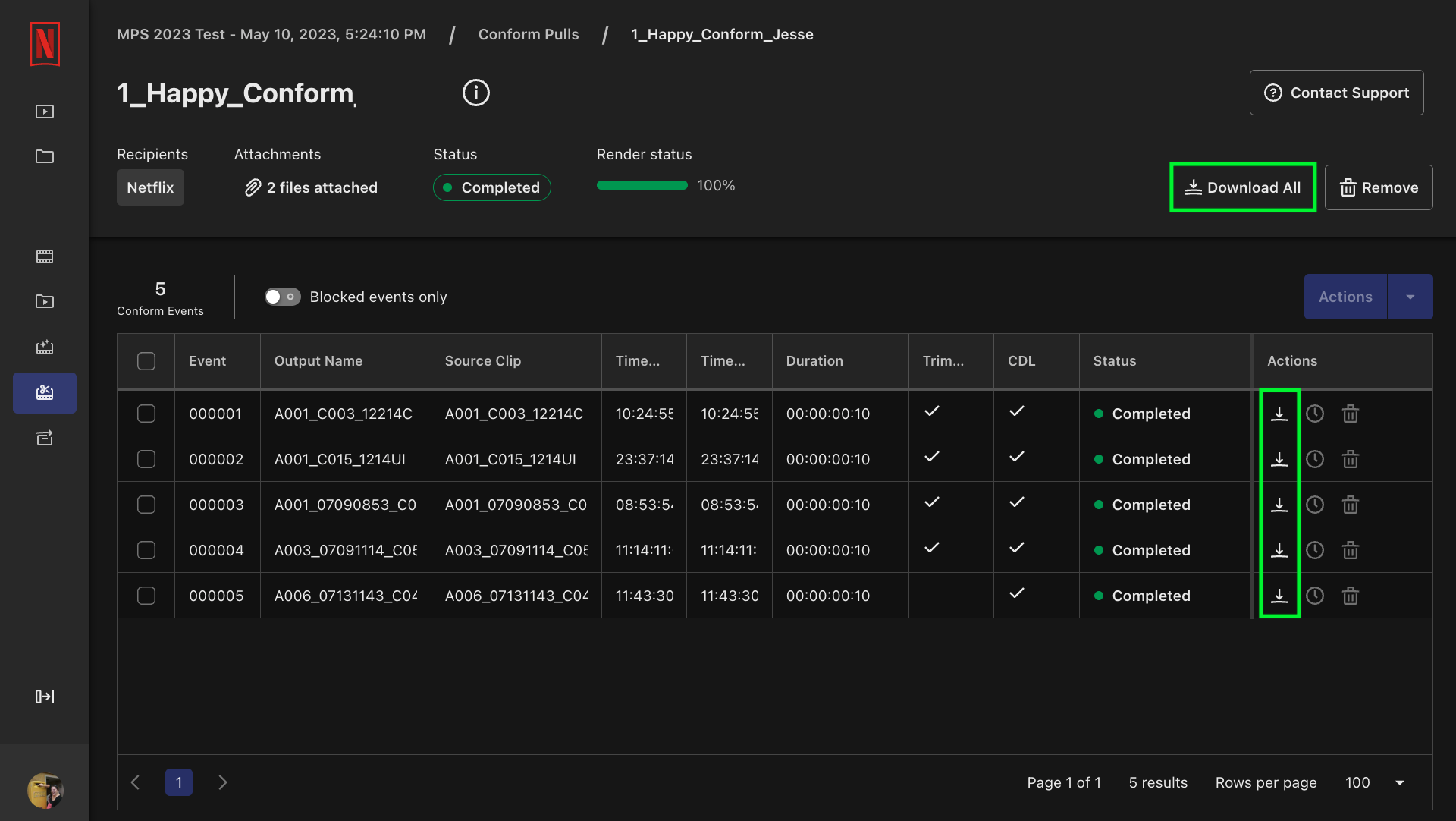
Task: Click the Completed status badge in header
Action: pyautogui.click(x=491, y=187)
